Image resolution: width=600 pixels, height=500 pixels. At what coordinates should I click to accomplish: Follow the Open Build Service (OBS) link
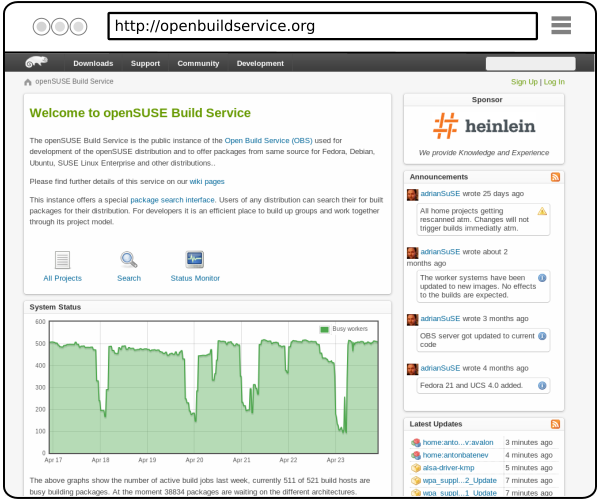[268, 140]
